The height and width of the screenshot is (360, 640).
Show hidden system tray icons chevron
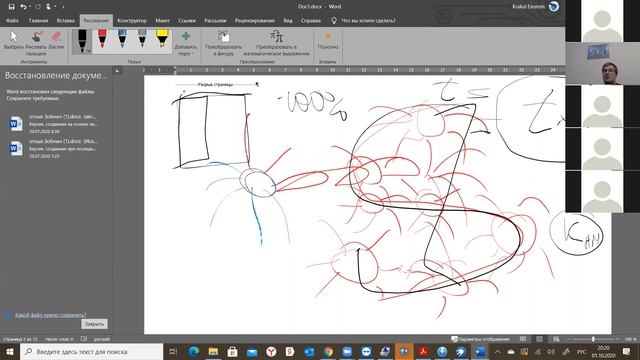pos(498,351)
